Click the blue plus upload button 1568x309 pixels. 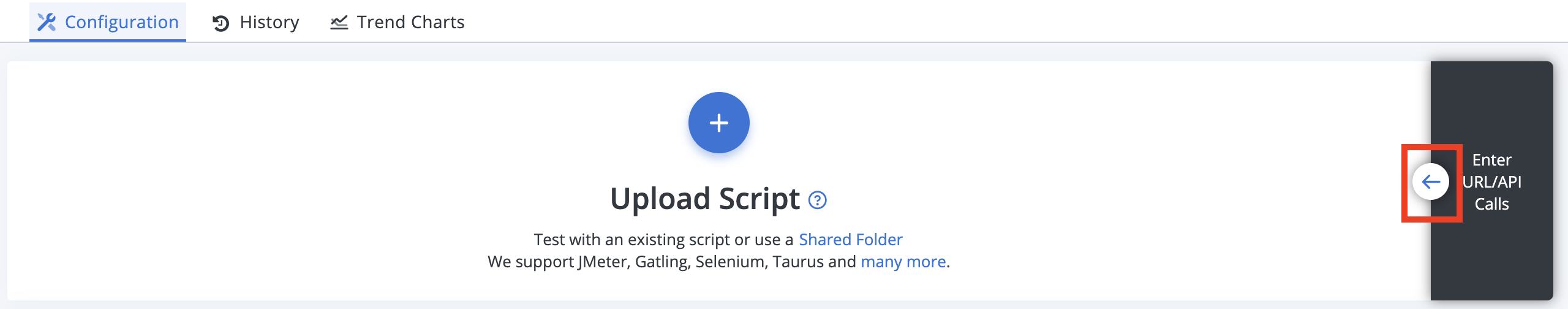(x=719, y=123)
